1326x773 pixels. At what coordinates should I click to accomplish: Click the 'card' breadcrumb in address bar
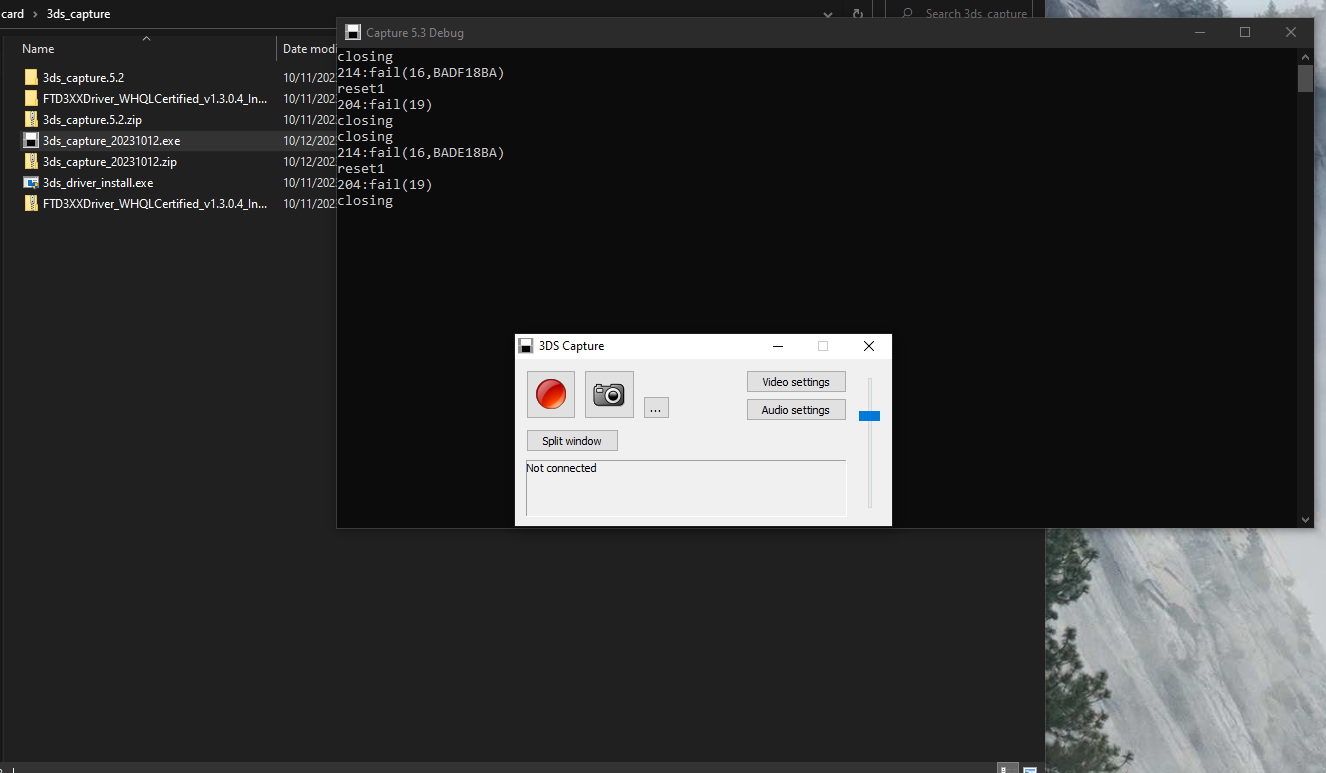coord(12,14)
